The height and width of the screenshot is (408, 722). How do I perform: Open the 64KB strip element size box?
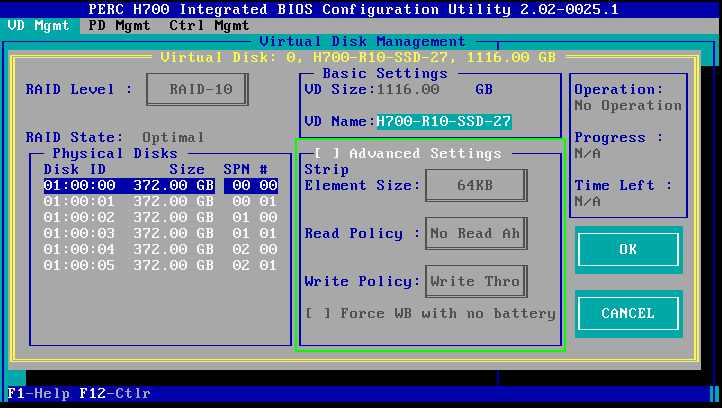click(x=476, y=185)
